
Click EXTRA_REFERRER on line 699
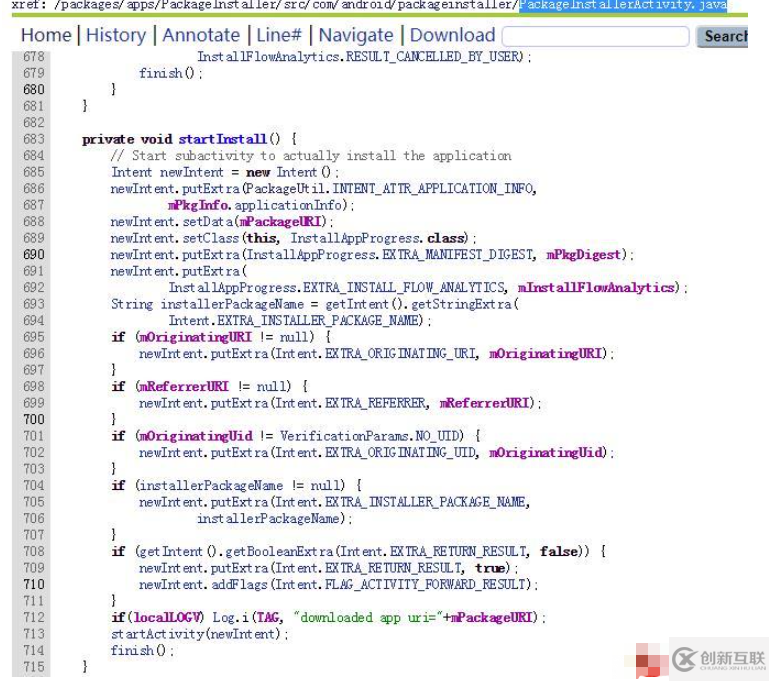click(375, 403)
